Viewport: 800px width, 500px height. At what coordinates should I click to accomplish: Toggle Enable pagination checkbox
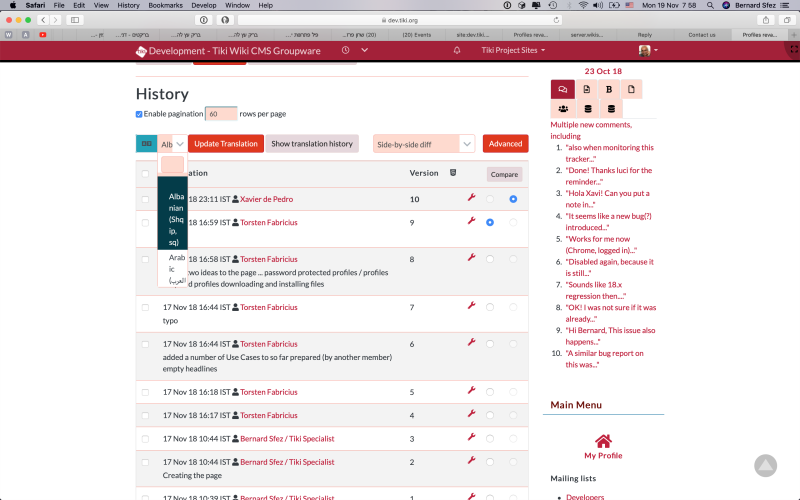[139, 114]
